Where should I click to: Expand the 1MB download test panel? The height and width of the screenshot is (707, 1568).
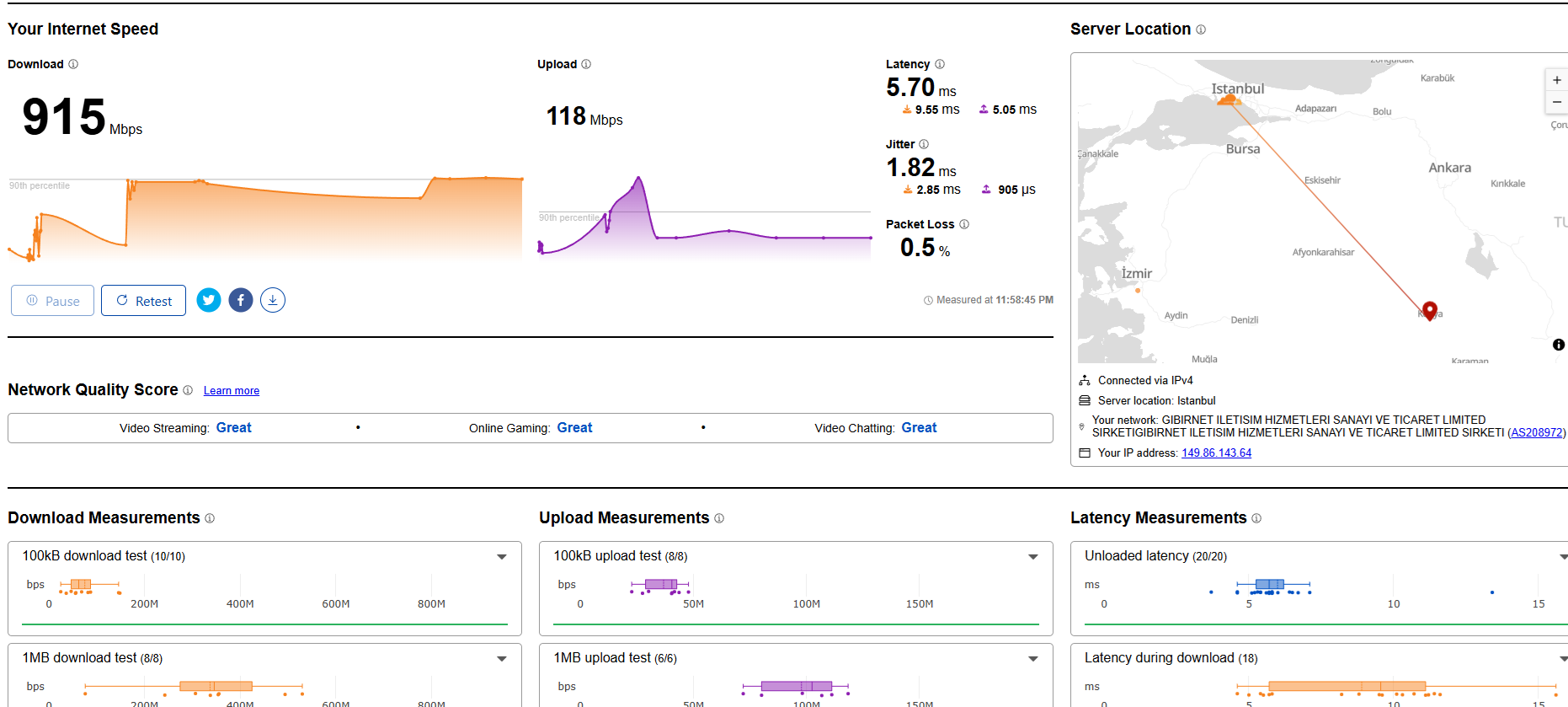tap(502, 659)
